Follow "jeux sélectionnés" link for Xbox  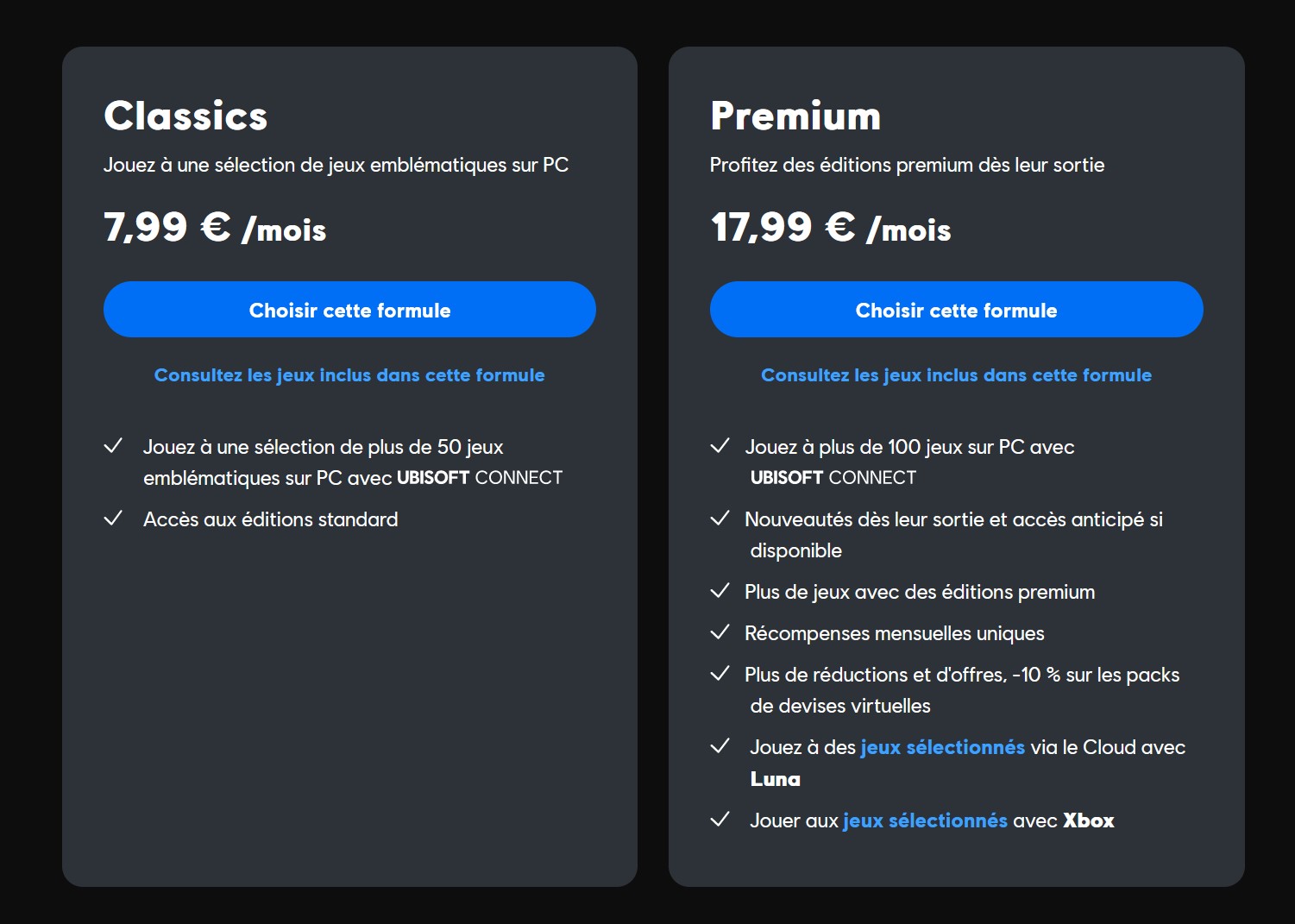click(x=925, y=820)
